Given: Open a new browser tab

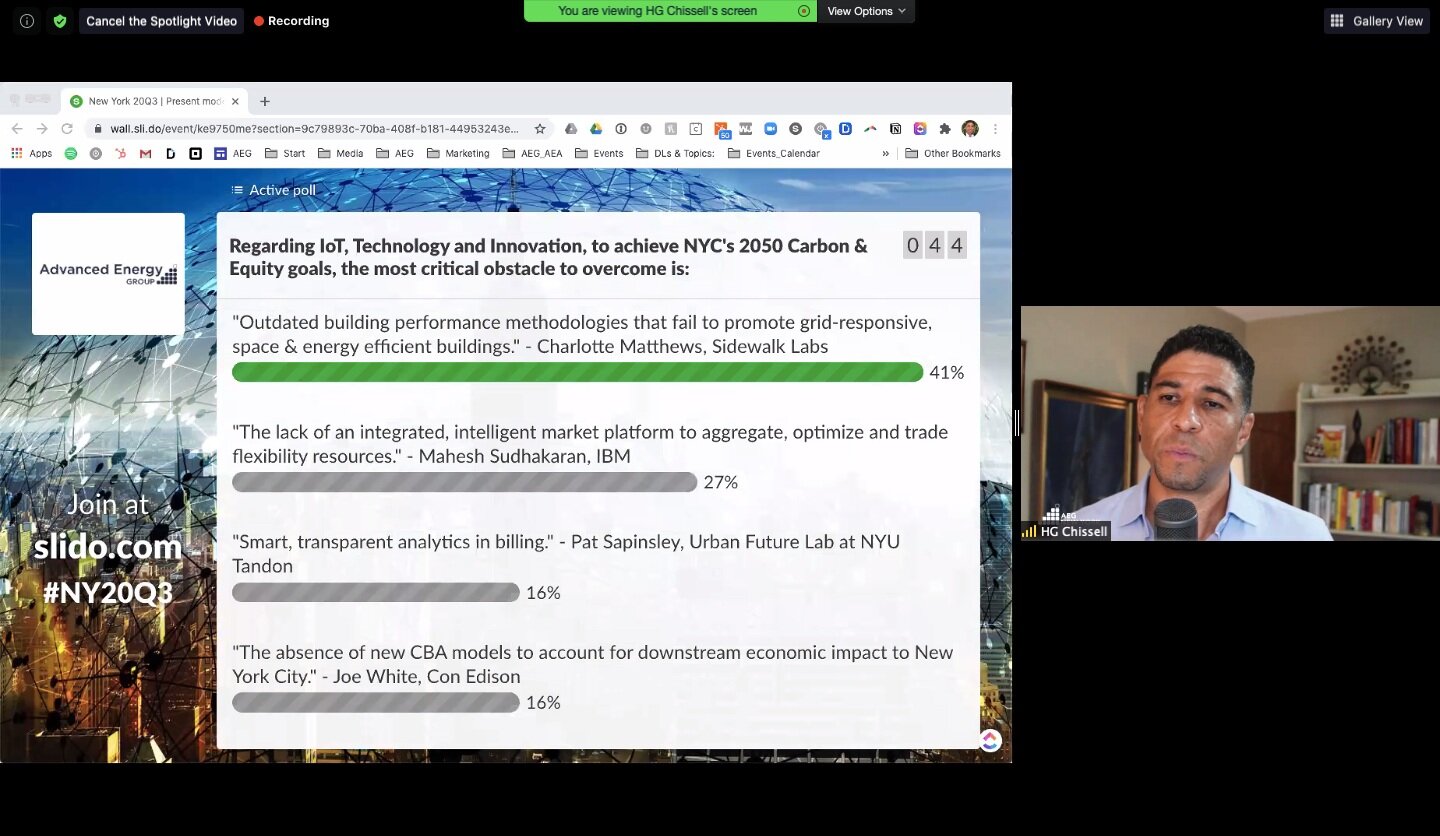Looking at the screenshot, I should click(x=265, y=101).
